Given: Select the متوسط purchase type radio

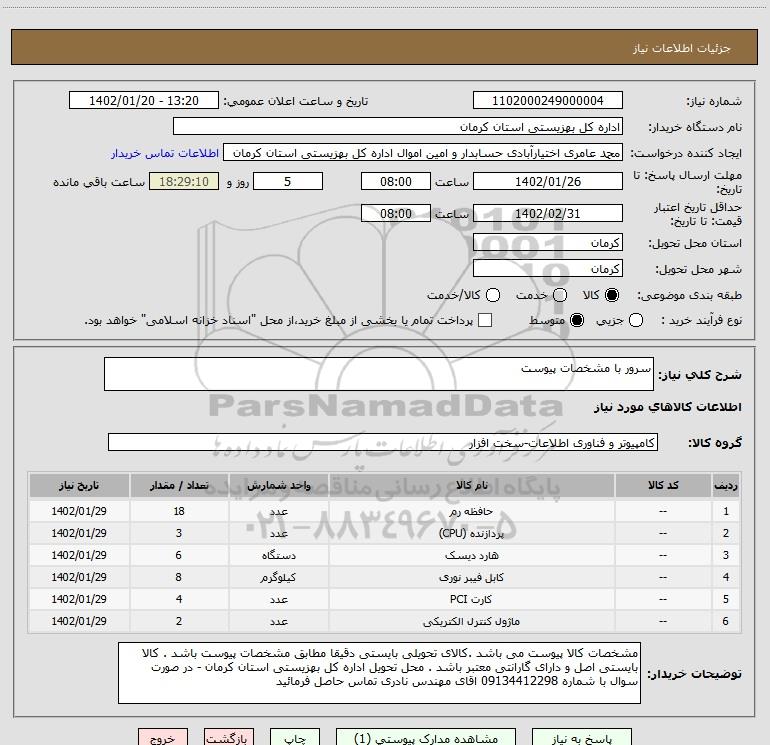Looking at the screenshot, I should (x=577, y=320).
